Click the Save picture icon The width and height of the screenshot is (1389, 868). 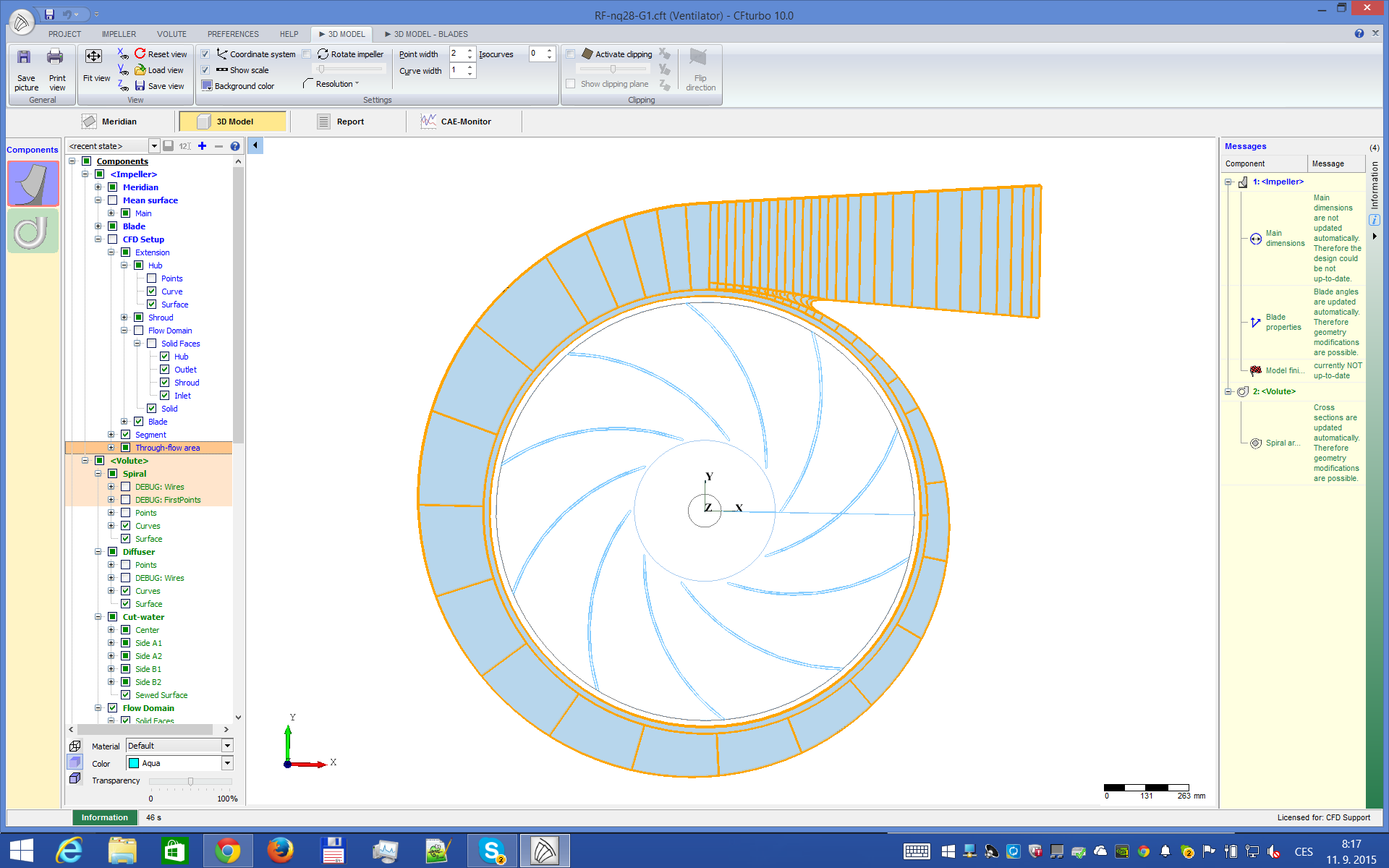[25, 58]
